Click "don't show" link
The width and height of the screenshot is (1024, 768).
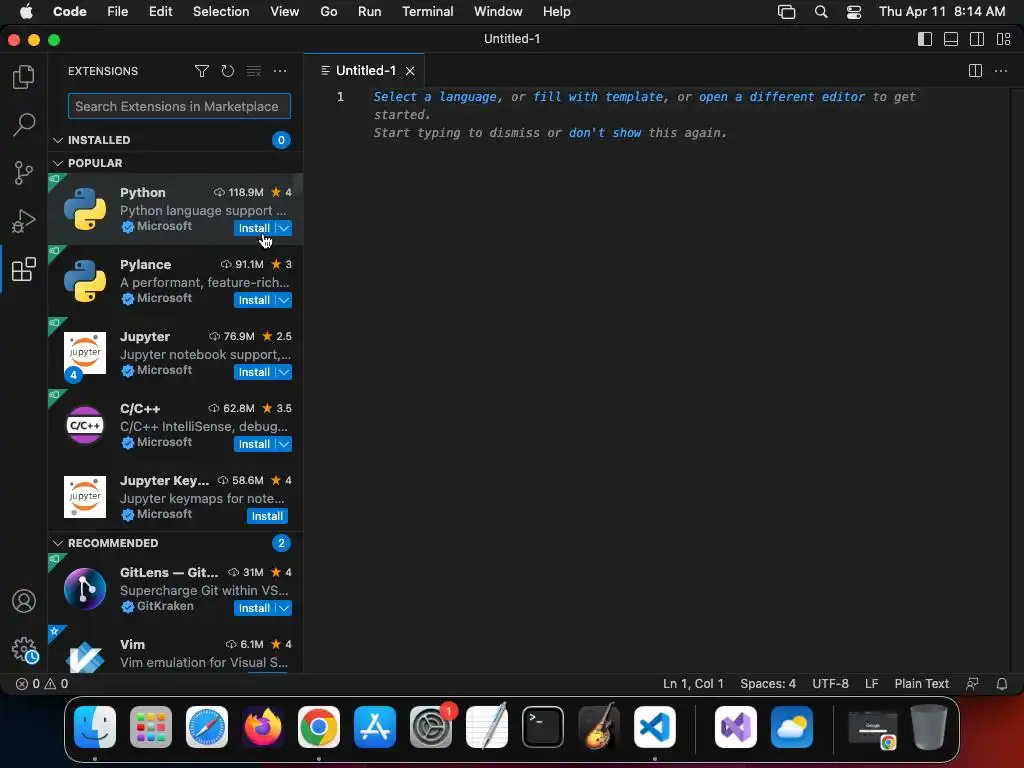point(605,133)
